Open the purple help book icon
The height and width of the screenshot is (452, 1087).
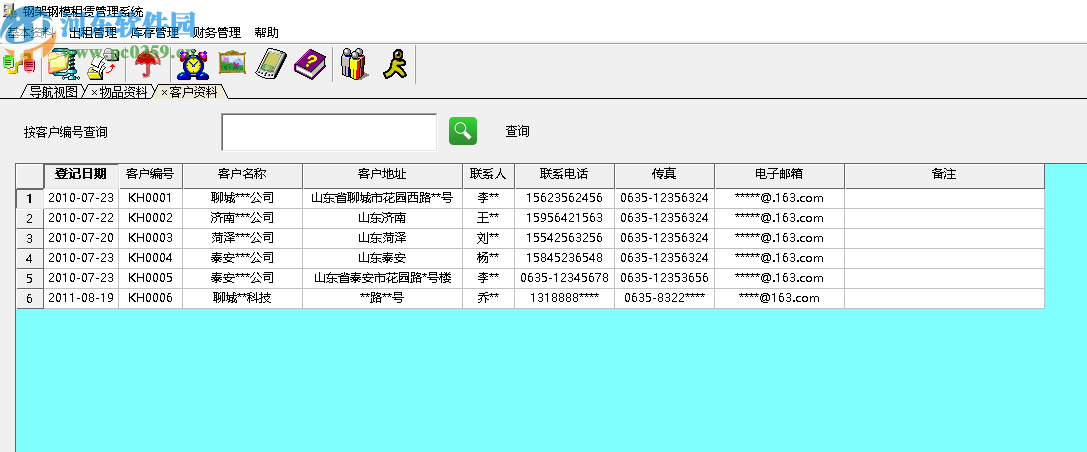point(309,64)
